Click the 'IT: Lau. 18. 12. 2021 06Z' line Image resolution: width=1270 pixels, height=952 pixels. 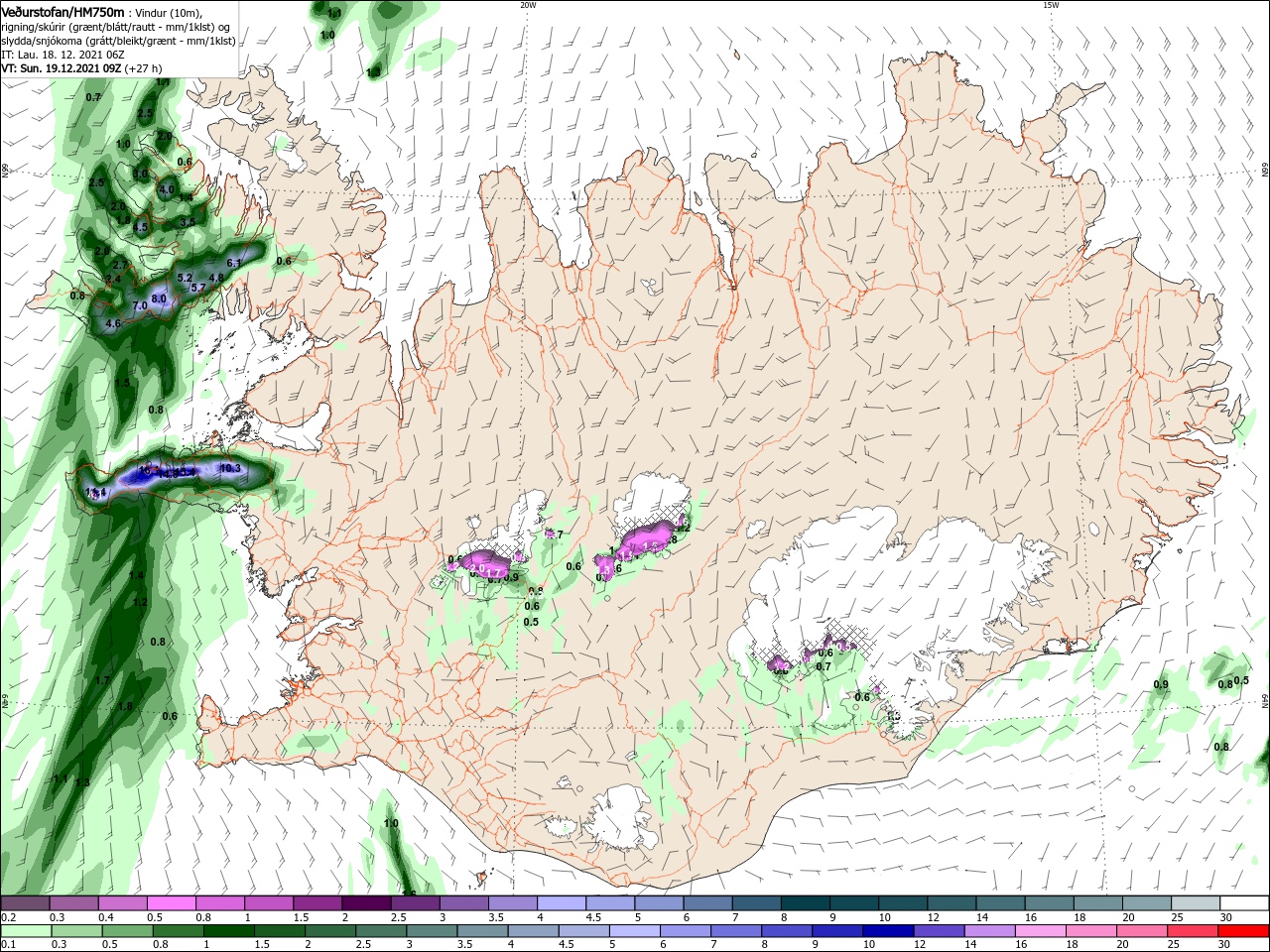pos(61,55)
